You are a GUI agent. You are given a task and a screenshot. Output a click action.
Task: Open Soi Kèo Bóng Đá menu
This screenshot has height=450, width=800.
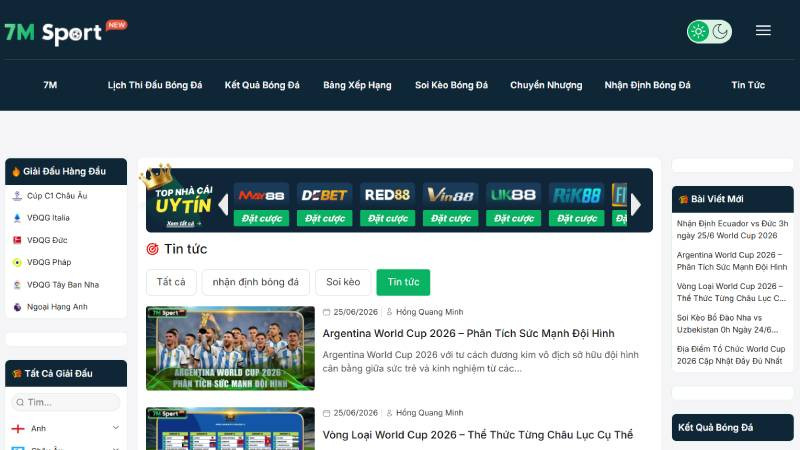(451, 85)
